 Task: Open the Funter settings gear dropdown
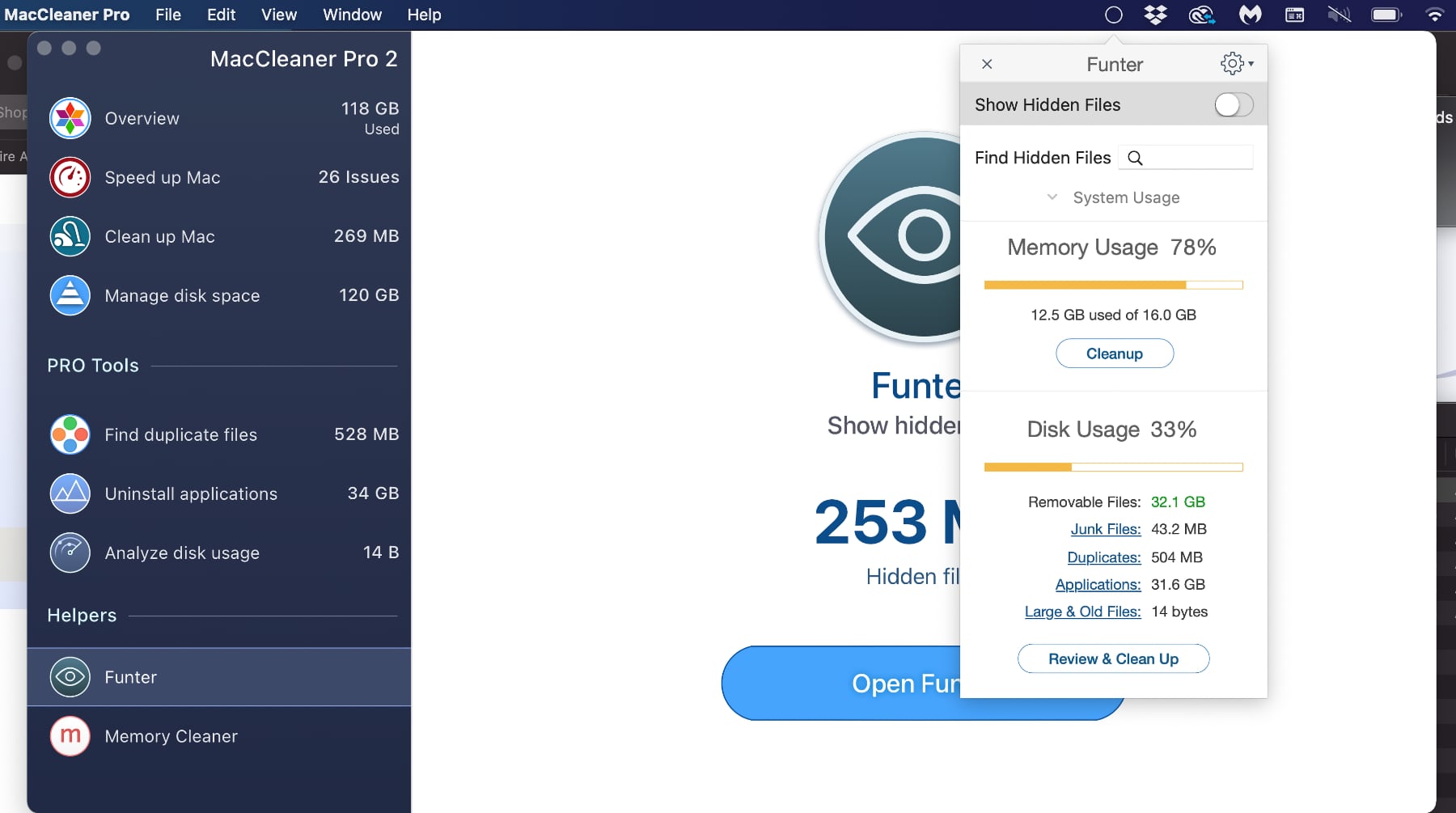(1235, 64)
